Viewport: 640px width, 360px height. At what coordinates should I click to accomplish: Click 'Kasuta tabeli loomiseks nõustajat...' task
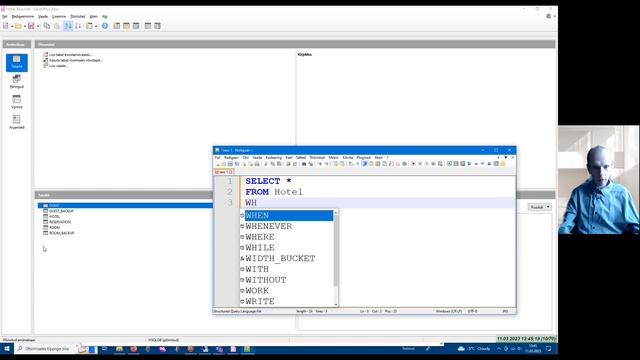pyautogui.click(x=72, y=60)
